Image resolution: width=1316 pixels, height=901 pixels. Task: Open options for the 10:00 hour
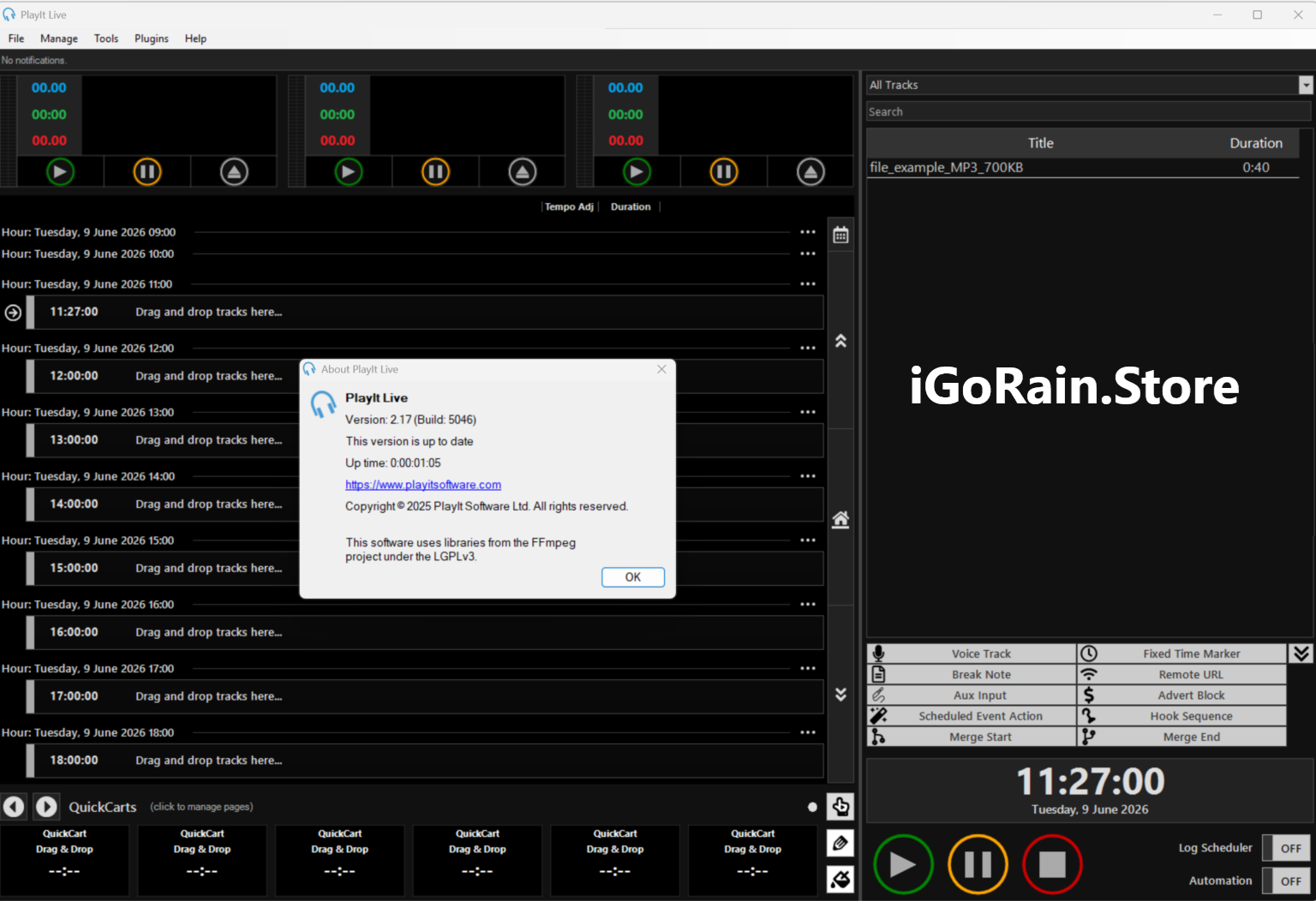pyautogui.click(x=808, y=254)
